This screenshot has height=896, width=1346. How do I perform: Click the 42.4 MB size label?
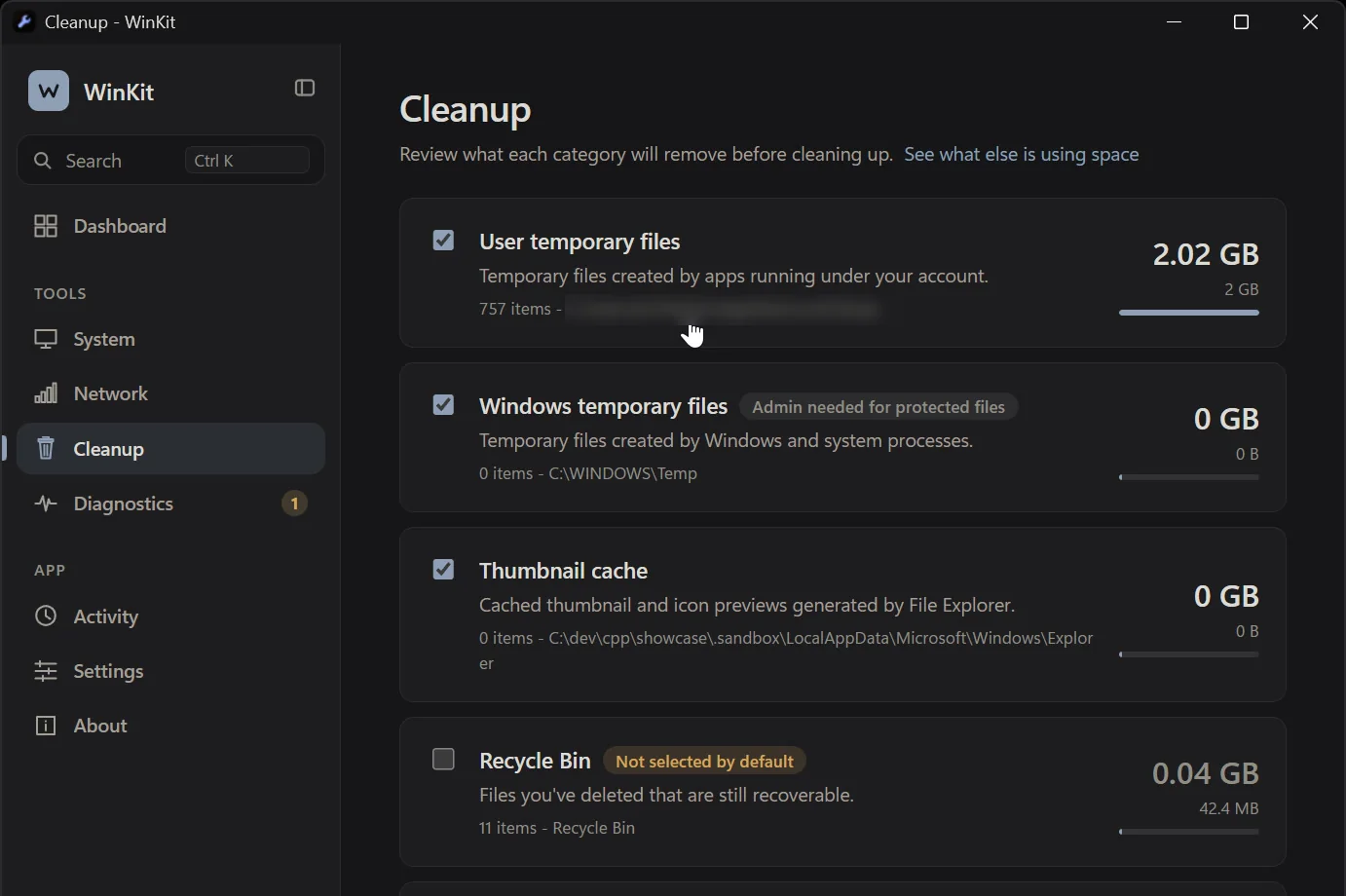pyautogui.click(x=1229, y=808)
